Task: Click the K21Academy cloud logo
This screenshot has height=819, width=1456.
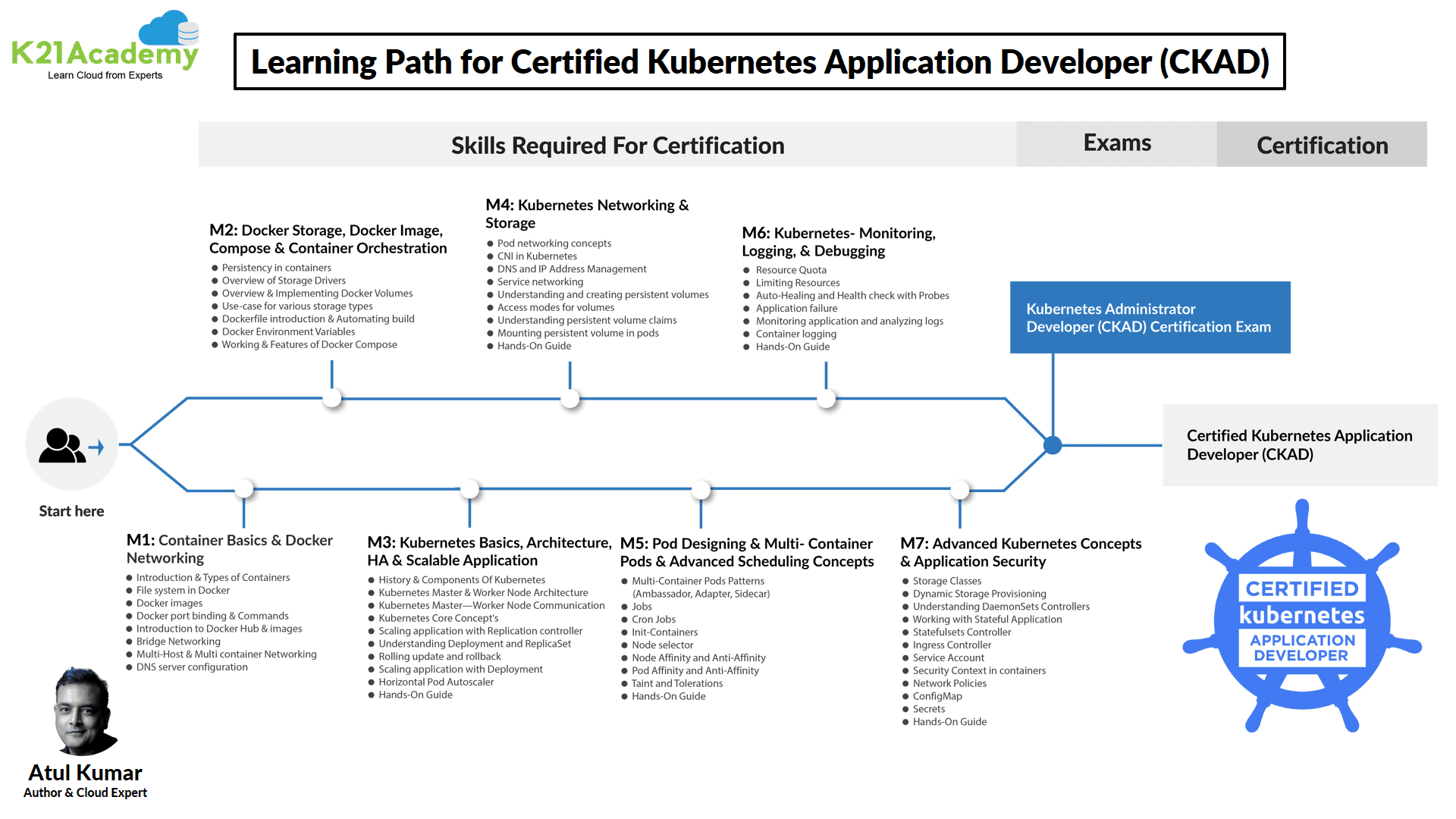Action: point(105,45)
